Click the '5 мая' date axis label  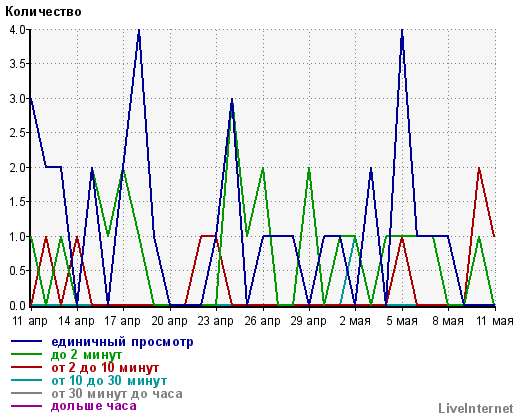click(402, 321)
